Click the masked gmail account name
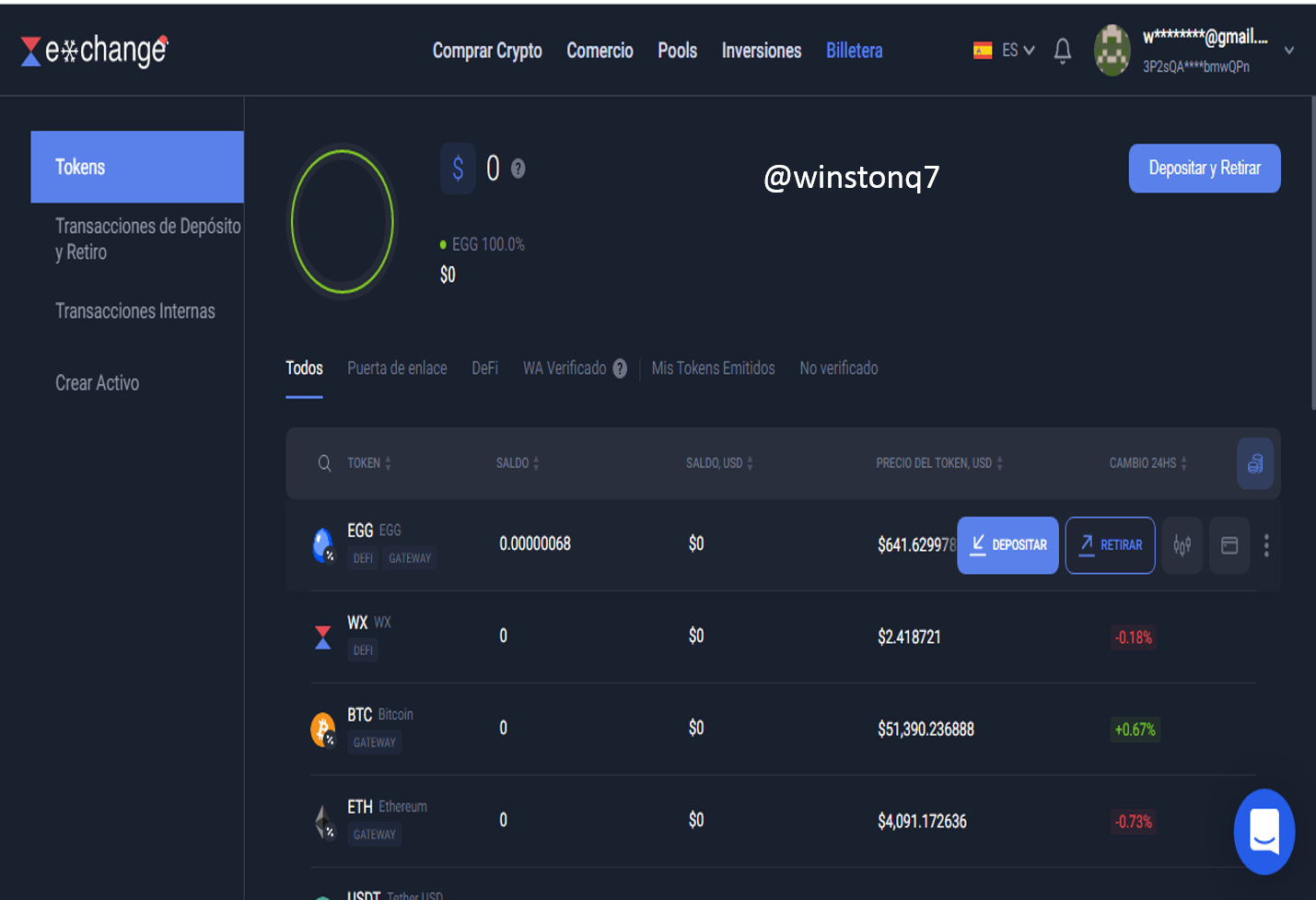The image size is (1316, 900). (1205, 37)
